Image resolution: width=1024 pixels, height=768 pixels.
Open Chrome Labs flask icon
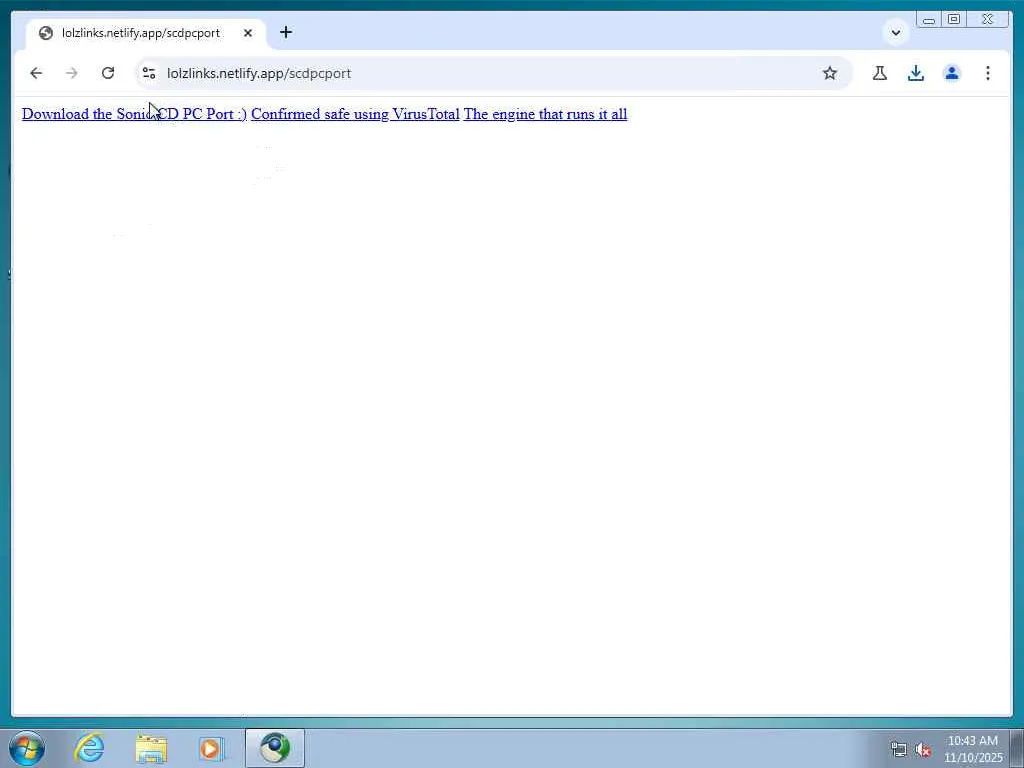tap(880, 73)
